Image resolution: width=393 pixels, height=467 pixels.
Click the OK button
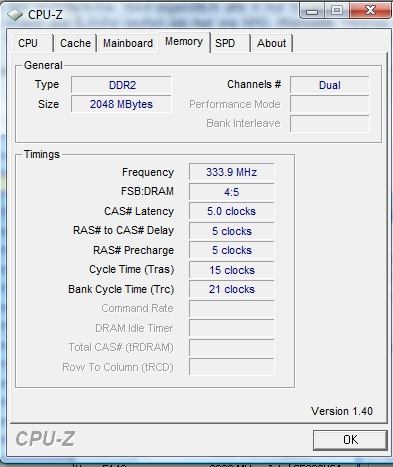(350, 440)
